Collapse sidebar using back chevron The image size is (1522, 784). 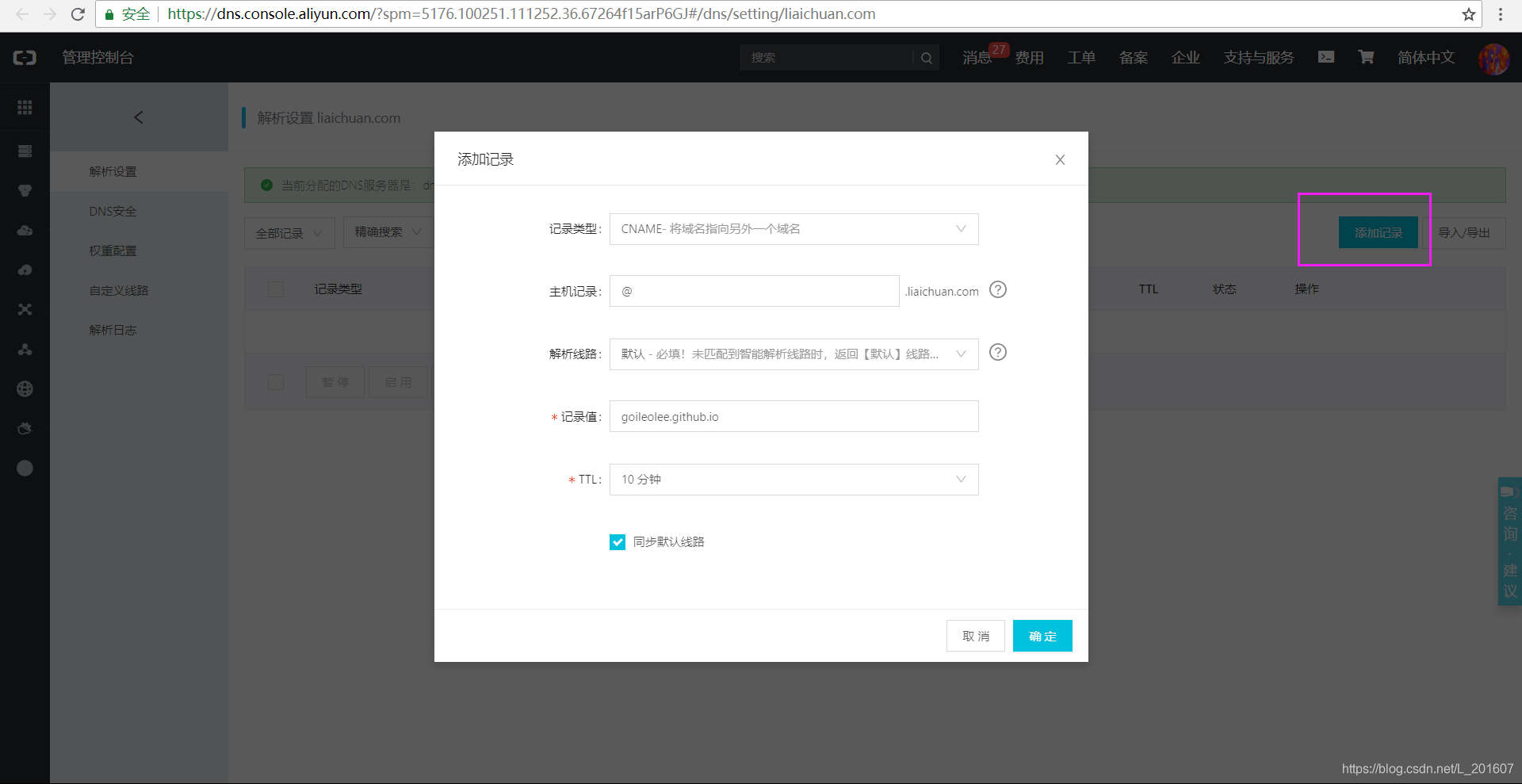point(139,117)
